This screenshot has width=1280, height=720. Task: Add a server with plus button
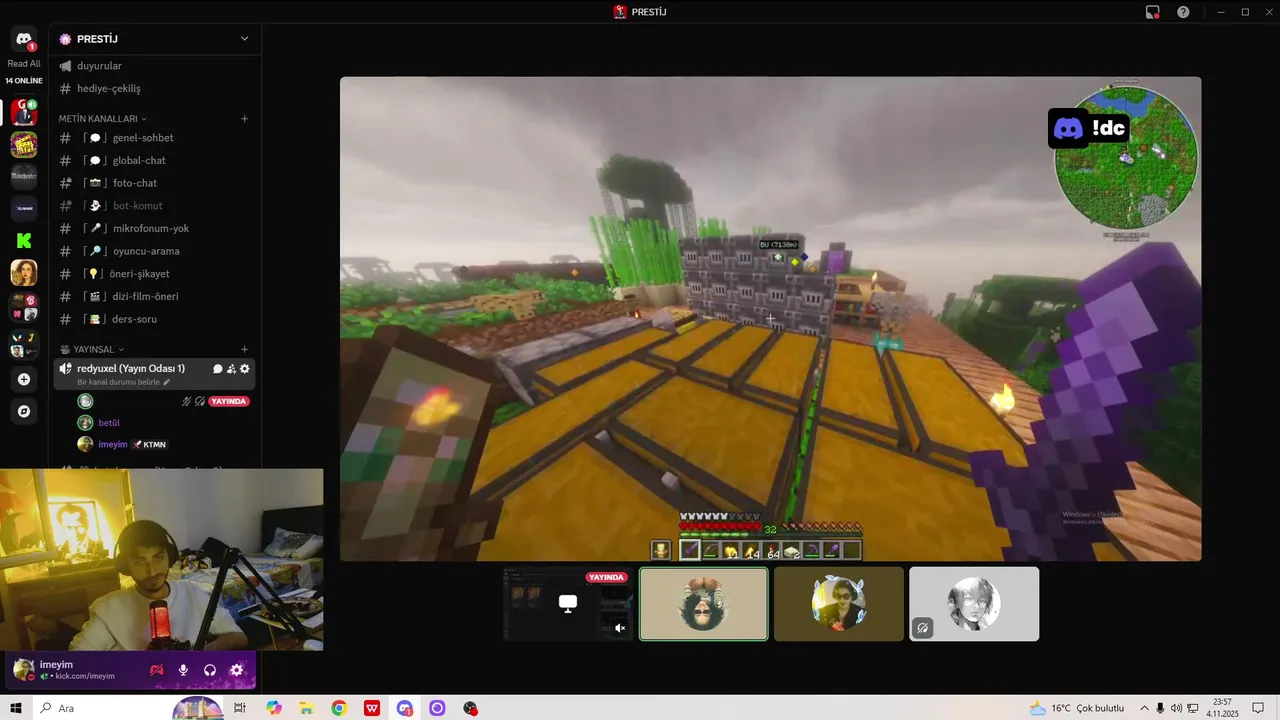(x=24, y=380)
